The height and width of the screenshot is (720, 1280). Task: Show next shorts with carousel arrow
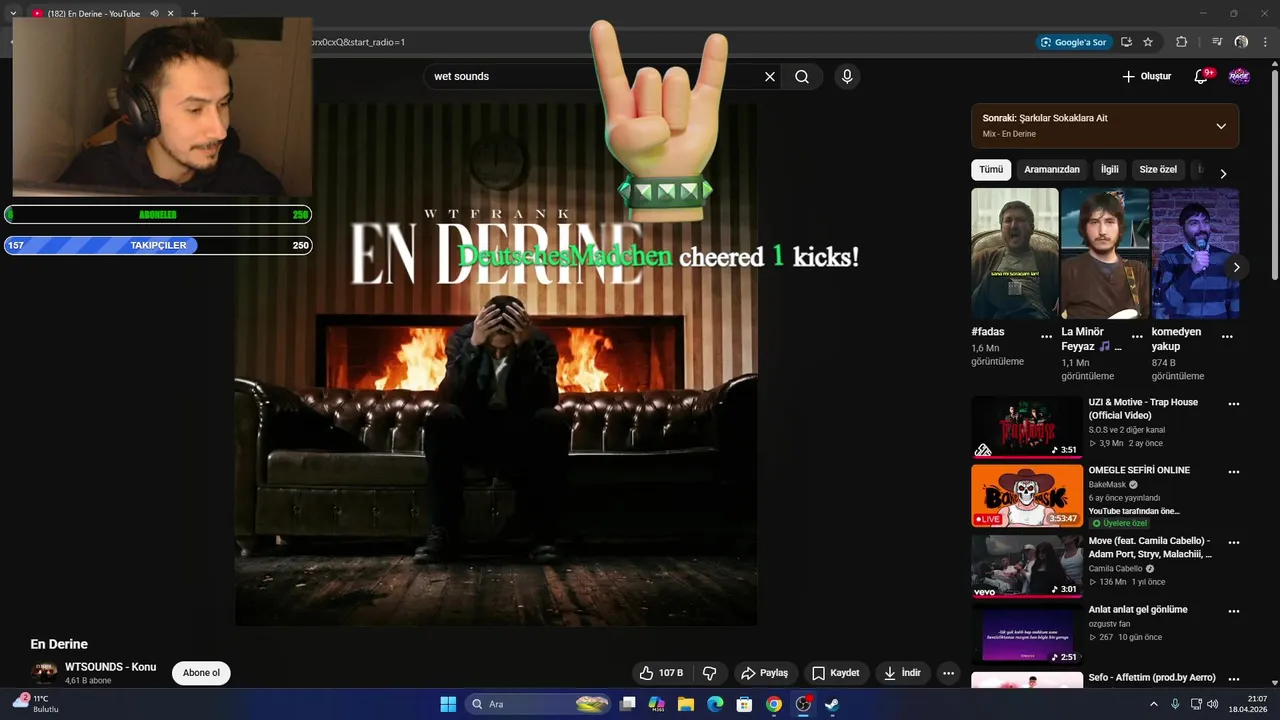(x=1237, y=267)
